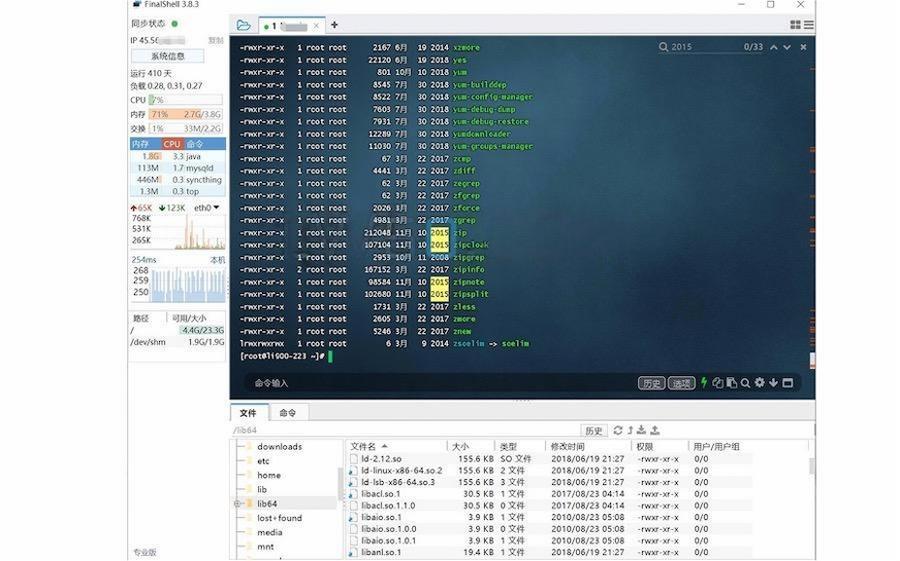
Task: Open the eth0 network interface dropdown
Action: [x=207, y=207]
